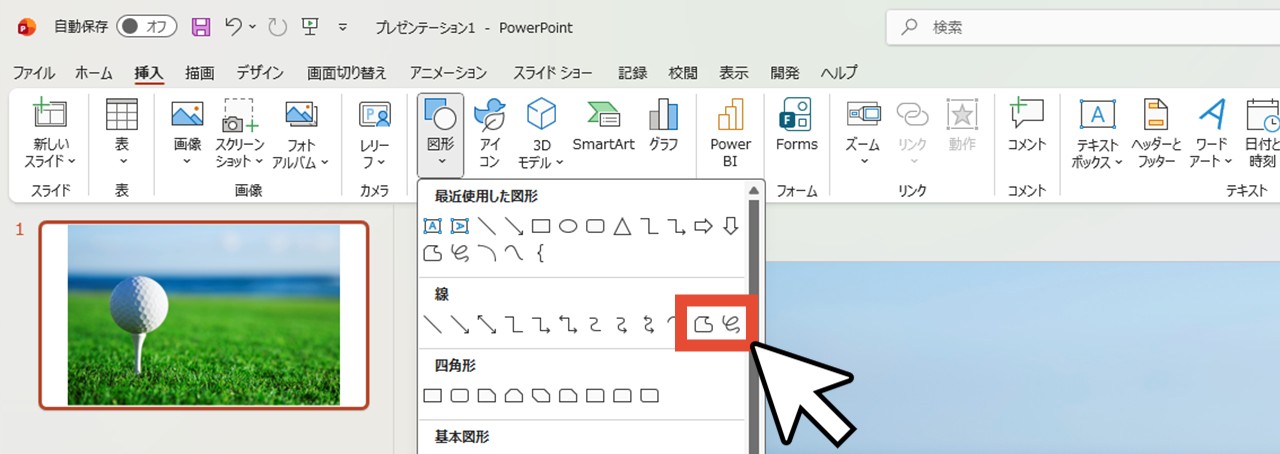Choose the diagonal snipped corner rectangle in 四角形

[x=541, y=395]
